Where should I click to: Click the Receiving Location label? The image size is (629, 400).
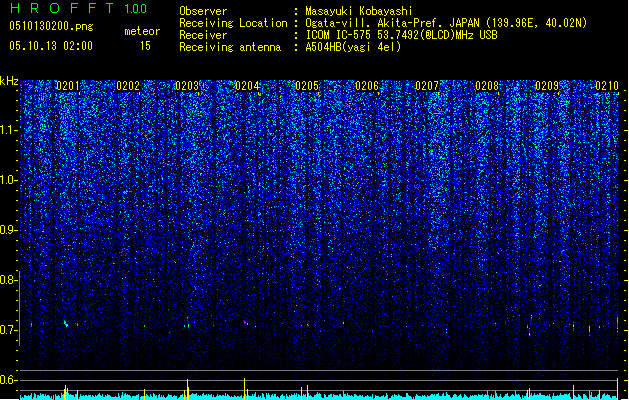[233, 23]
